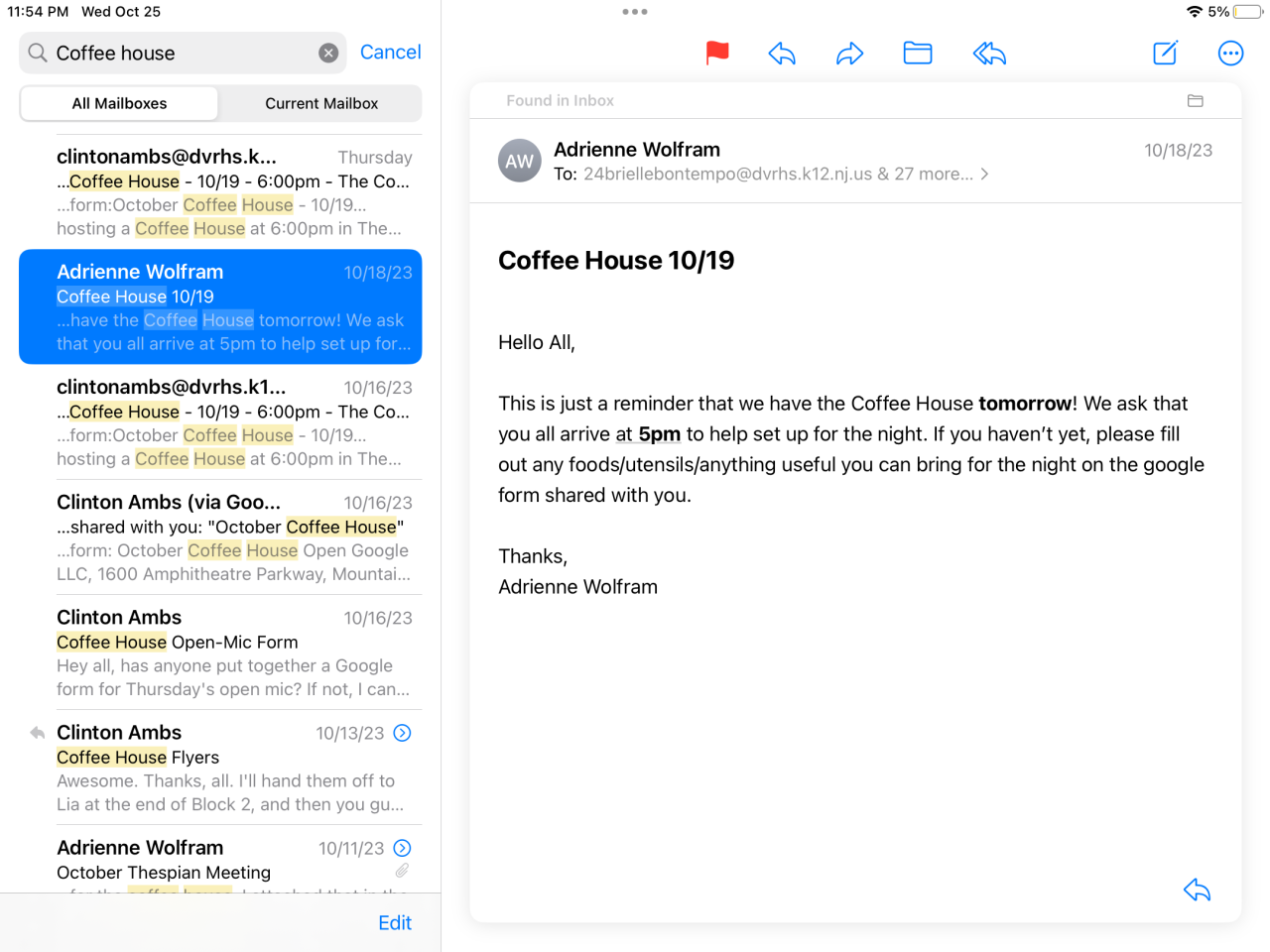Viewport: 1270px width, 952px height.
Task: Switch search scope to All Mailboxes
Action: click(119, 103)
